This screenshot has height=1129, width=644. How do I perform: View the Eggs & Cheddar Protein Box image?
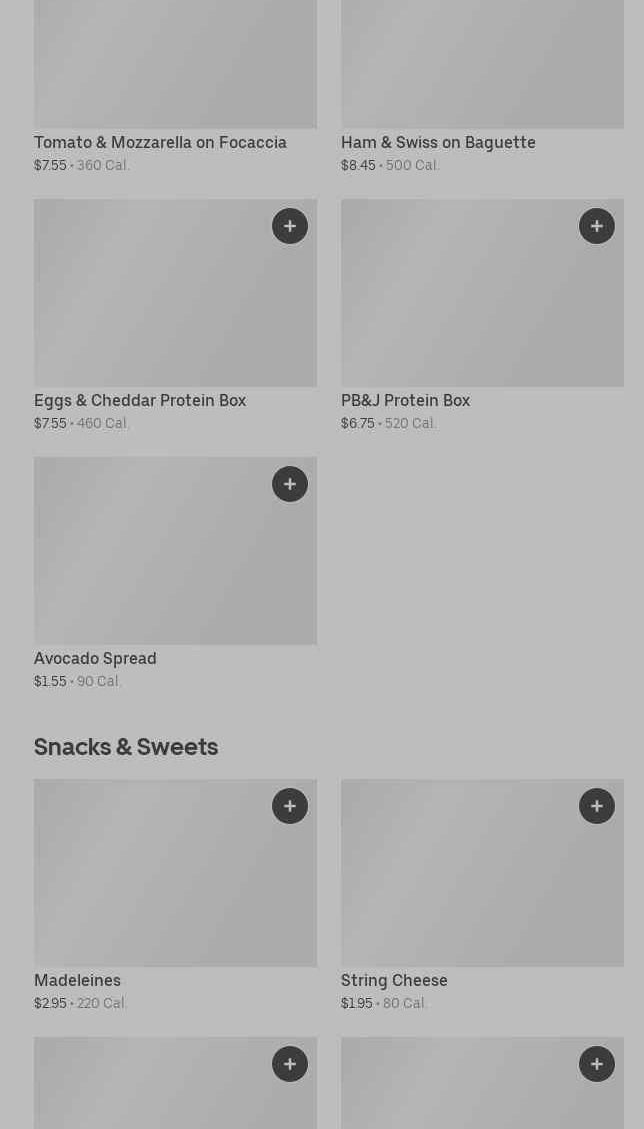click(x=150, y=300)
